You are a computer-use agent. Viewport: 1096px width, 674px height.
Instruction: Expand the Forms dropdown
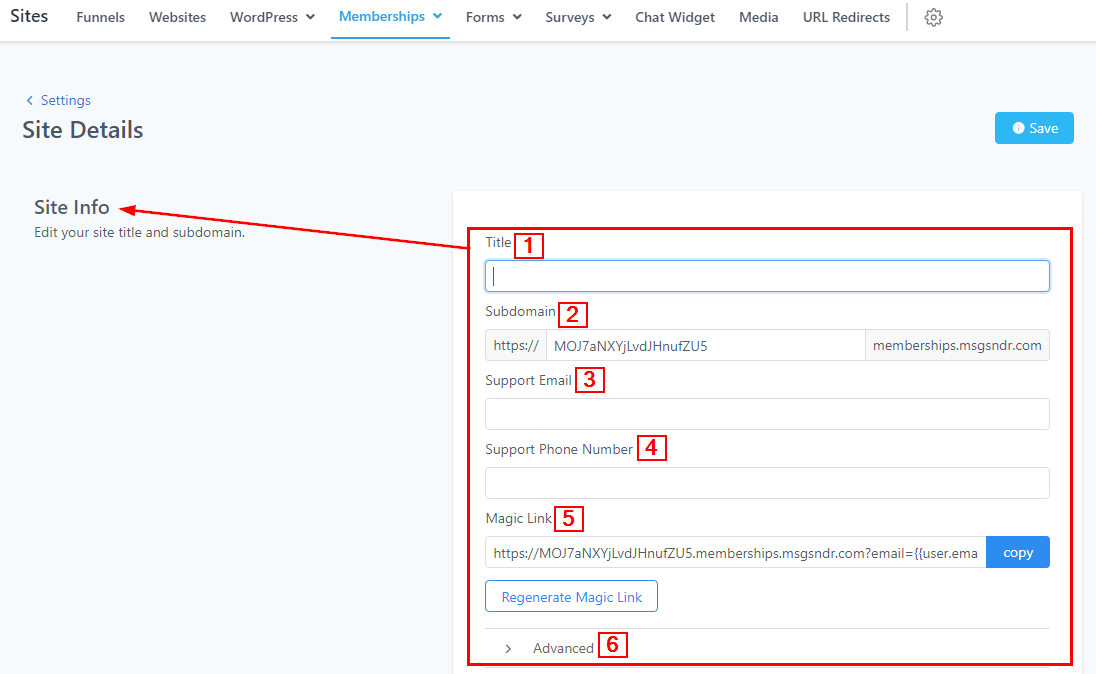[494, 17]
